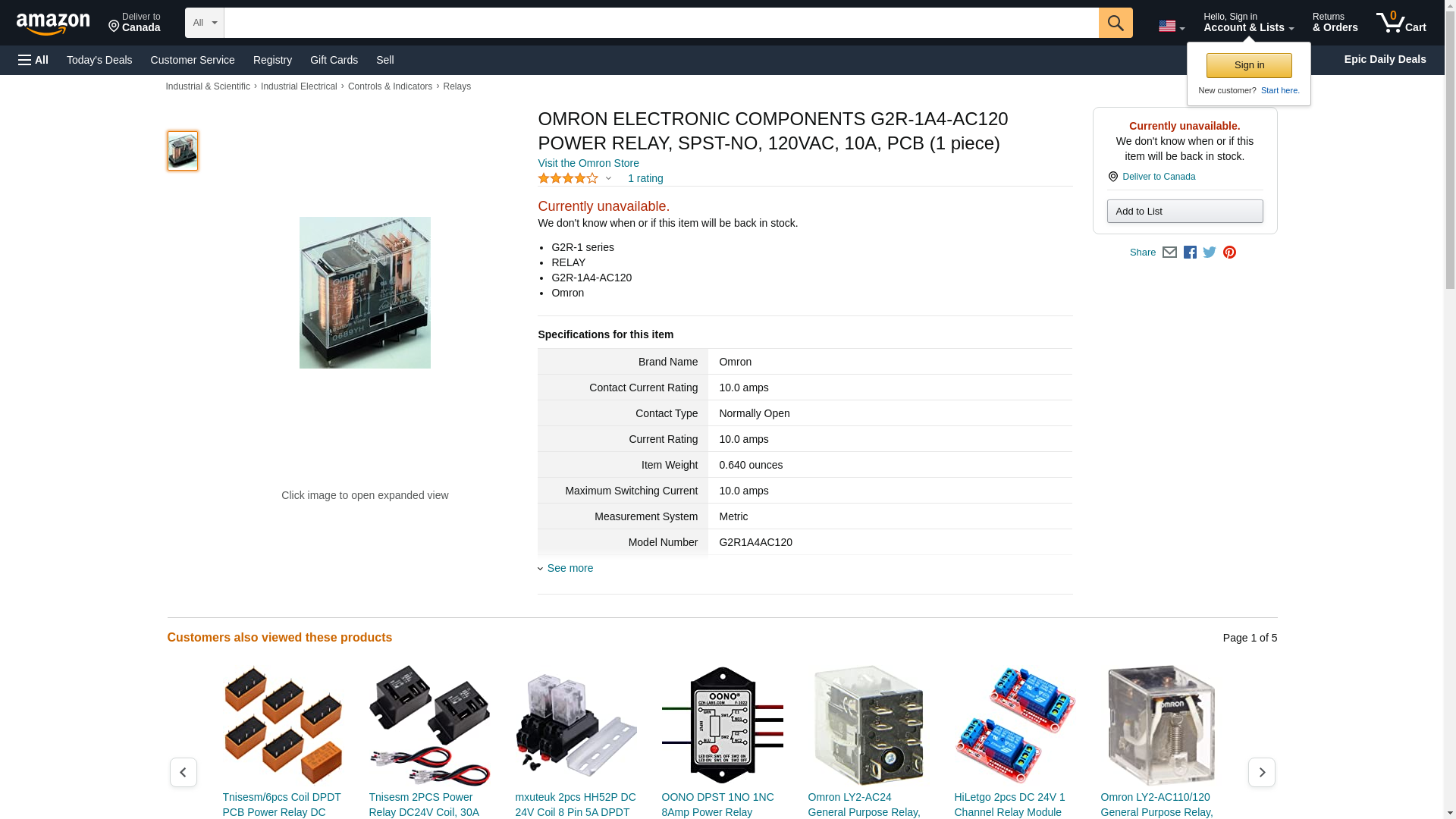The image size is (1456, 819).
Task: Share product on Facebook icon
Action: 1190,253
